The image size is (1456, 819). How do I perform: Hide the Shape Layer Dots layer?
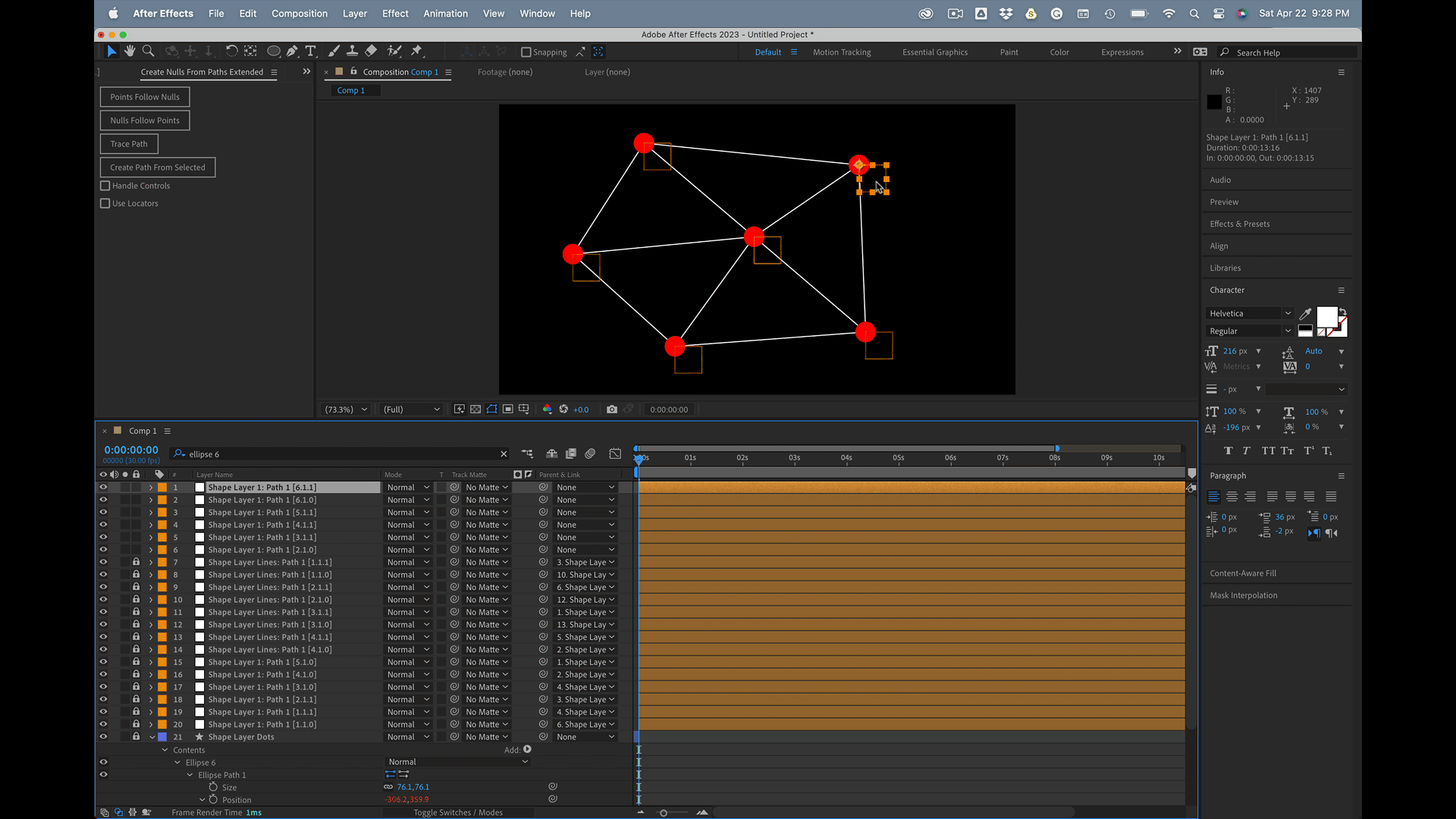pyautogui.click(x=103, y=737)
